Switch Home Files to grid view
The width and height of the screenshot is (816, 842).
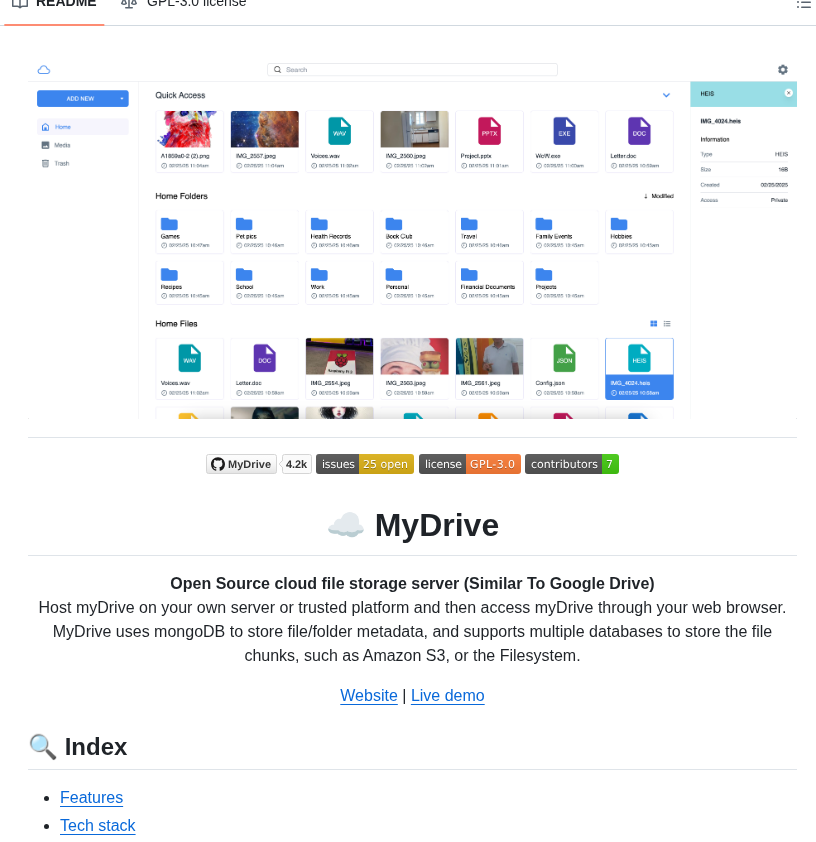click(x=654, y=323)
